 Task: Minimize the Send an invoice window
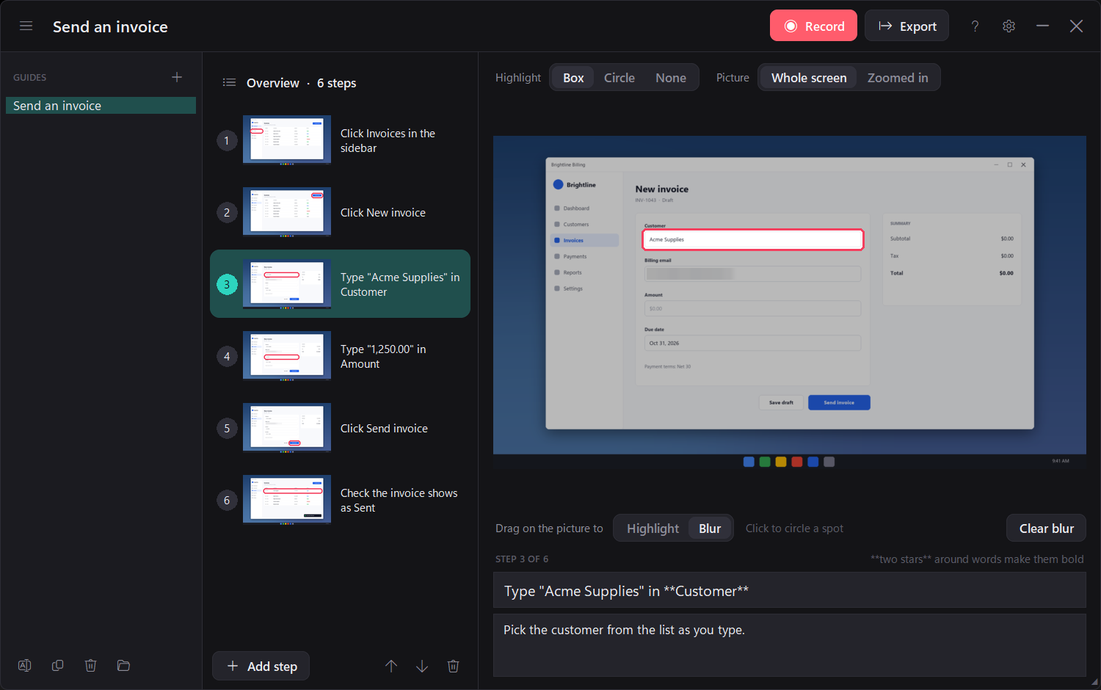pos(1043,26)
